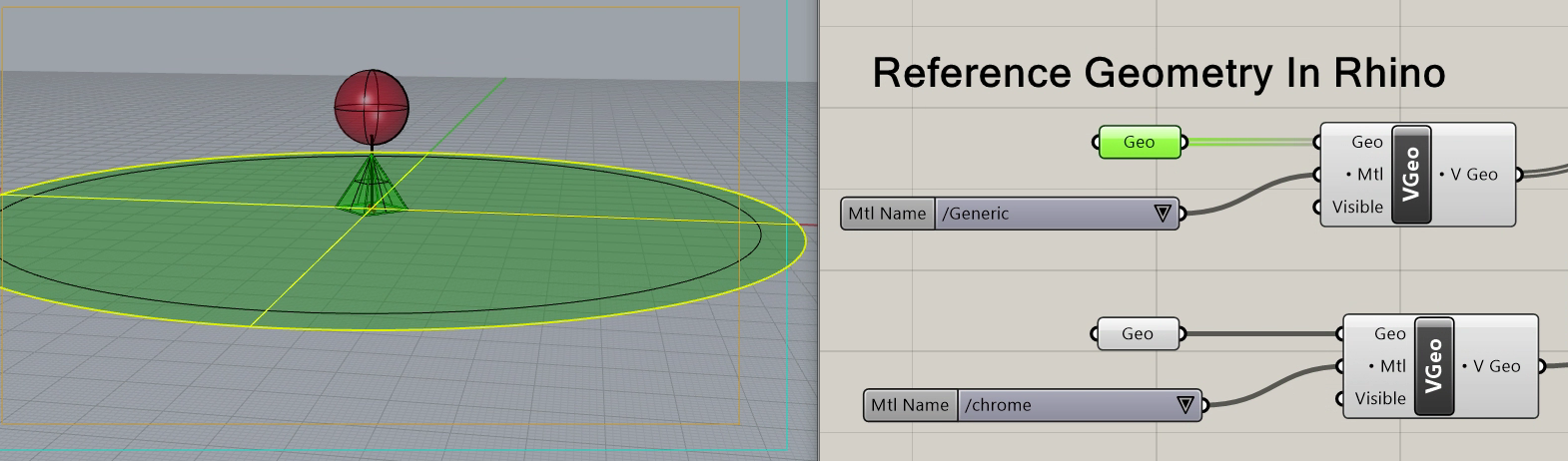This screenshot has width=1568, height=461.
Task: Click the Mtl Name label beside /Generic
Action: pyautogui.click(x=887, y=213)
